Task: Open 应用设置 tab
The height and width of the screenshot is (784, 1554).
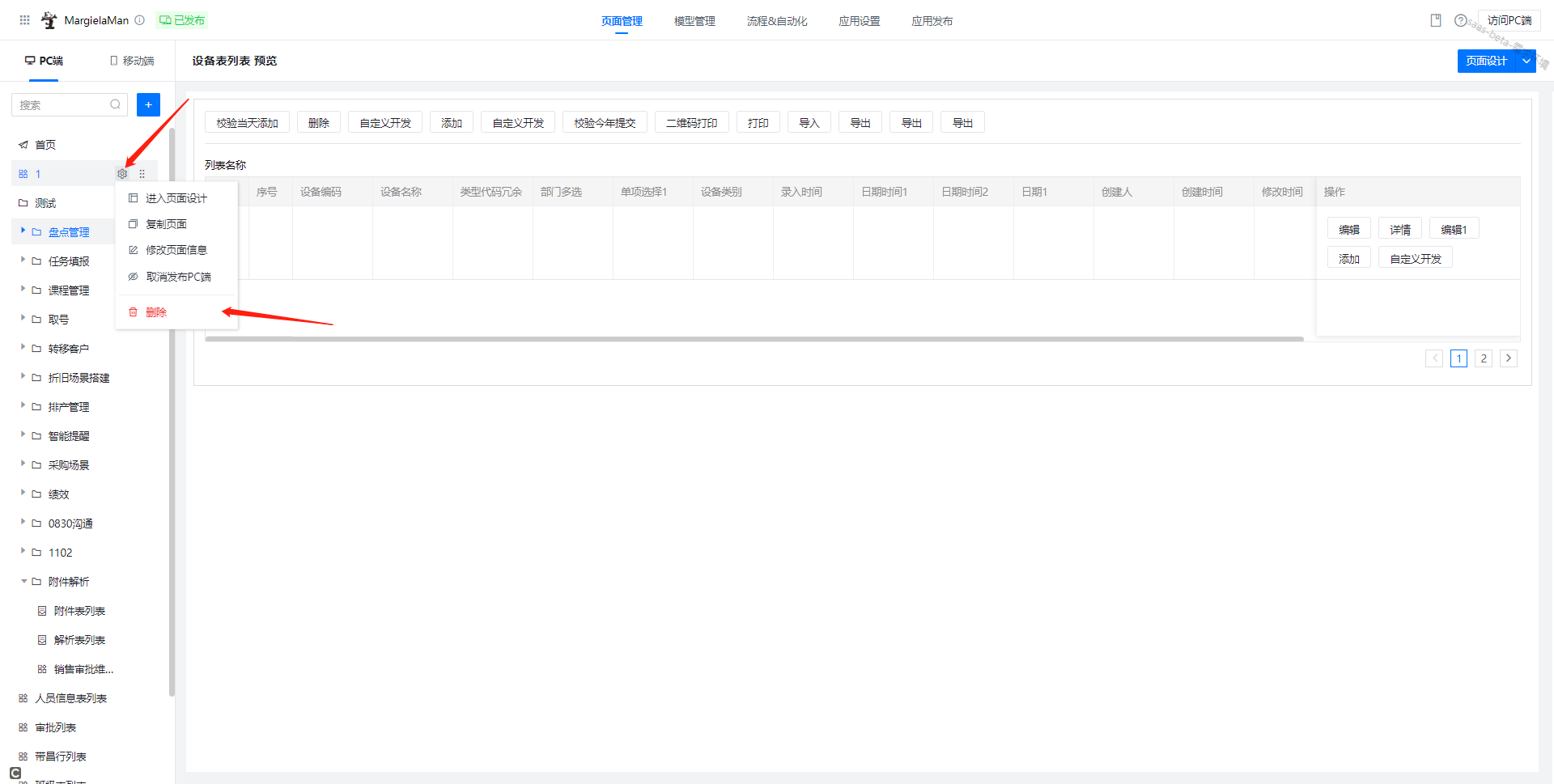Action: click(x=860, y=21)
